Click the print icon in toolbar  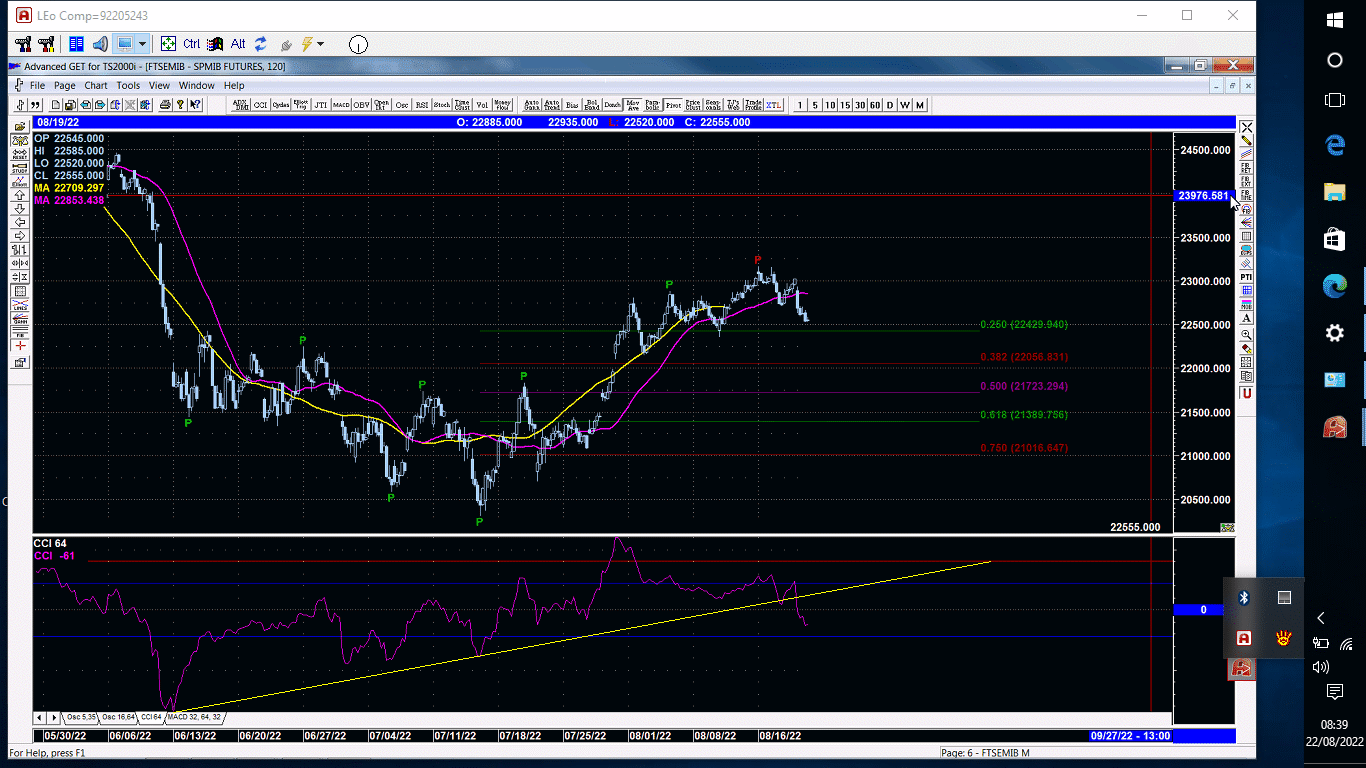(164, 103)
